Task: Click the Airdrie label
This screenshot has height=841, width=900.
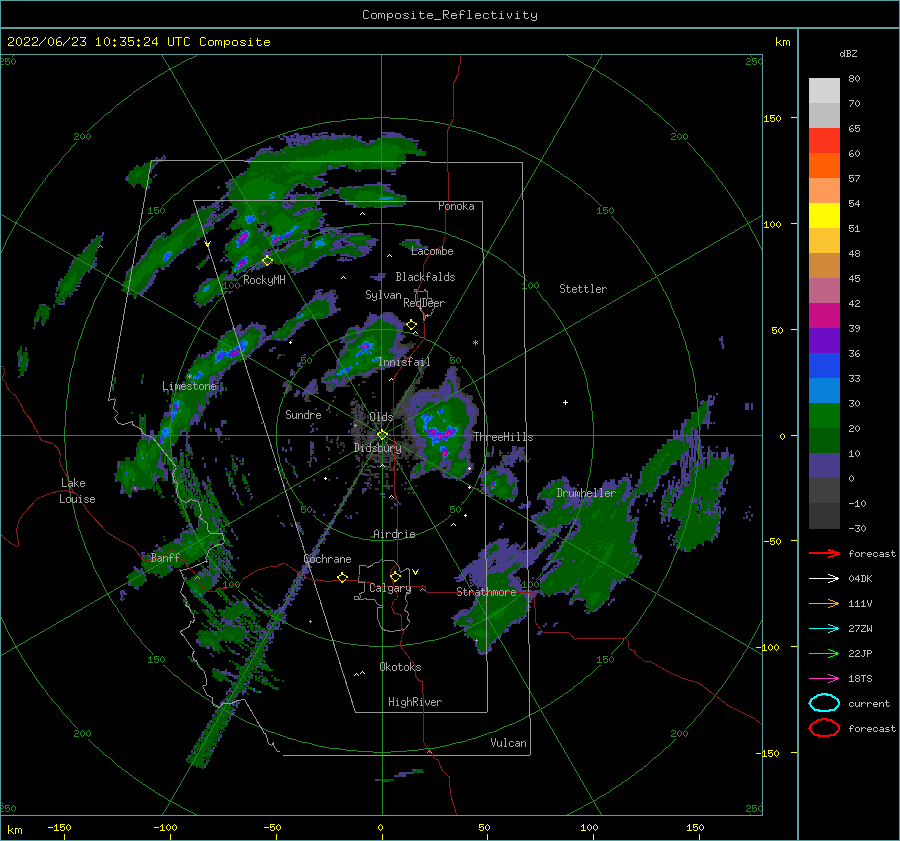Action: coord(394,534)
